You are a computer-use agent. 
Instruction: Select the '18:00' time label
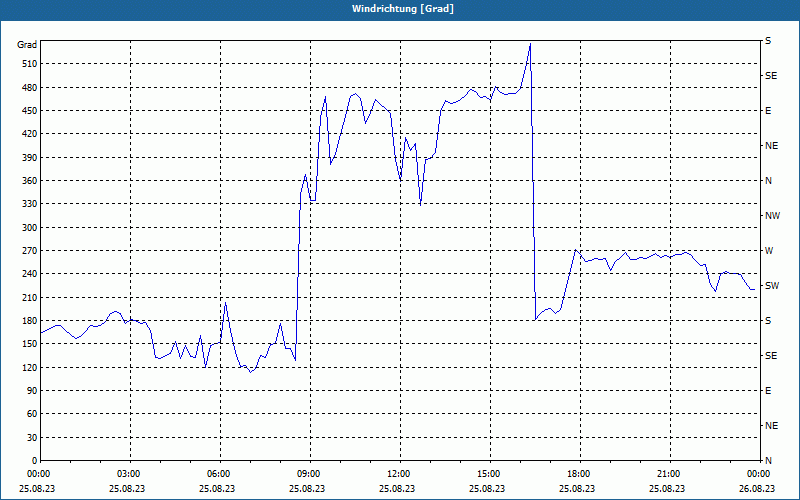click(578, 473)
